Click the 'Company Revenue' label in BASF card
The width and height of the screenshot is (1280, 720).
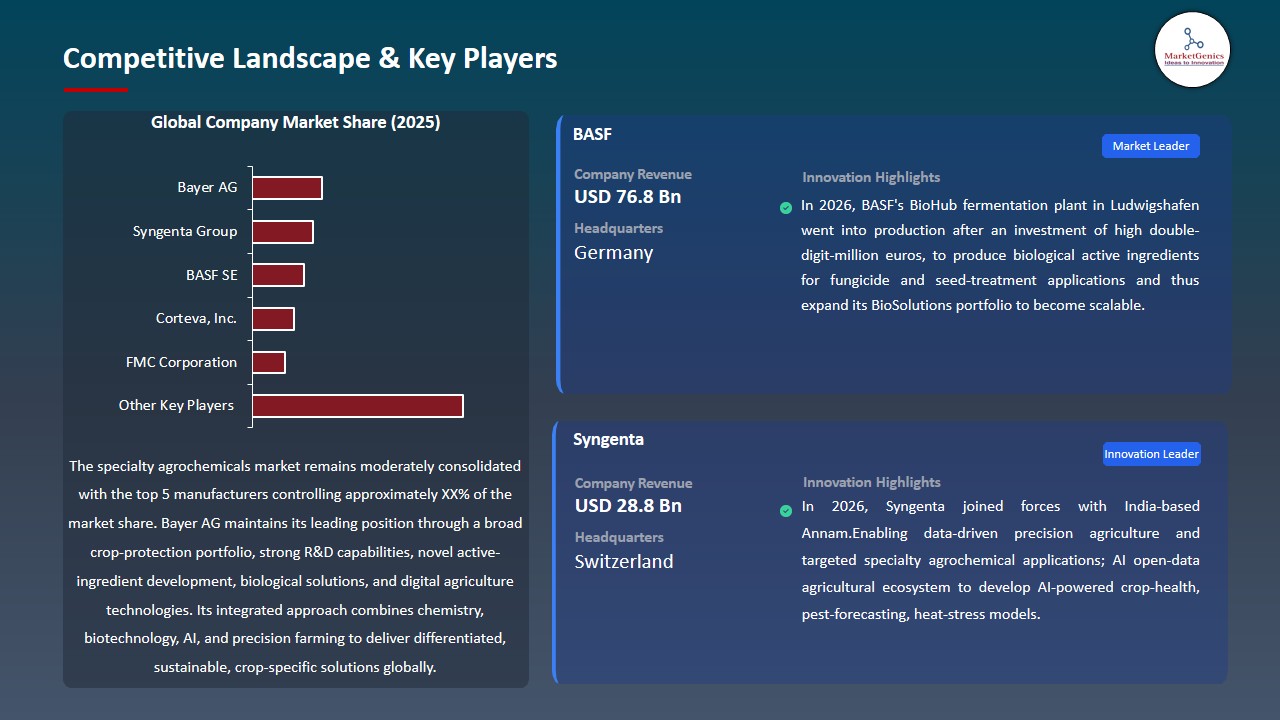tap(633, 175)
